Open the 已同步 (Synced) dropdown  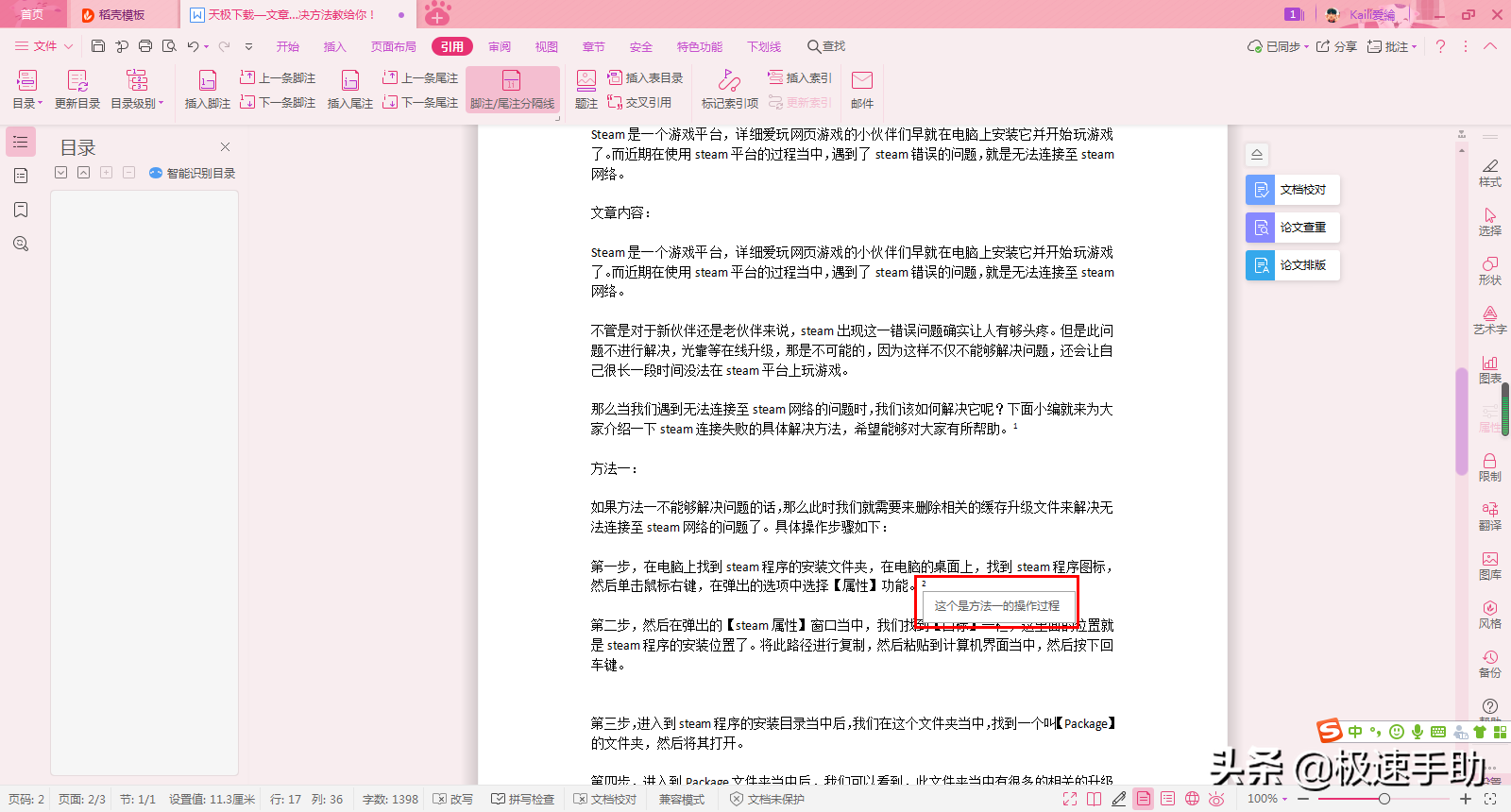(x=1278, y=46)
